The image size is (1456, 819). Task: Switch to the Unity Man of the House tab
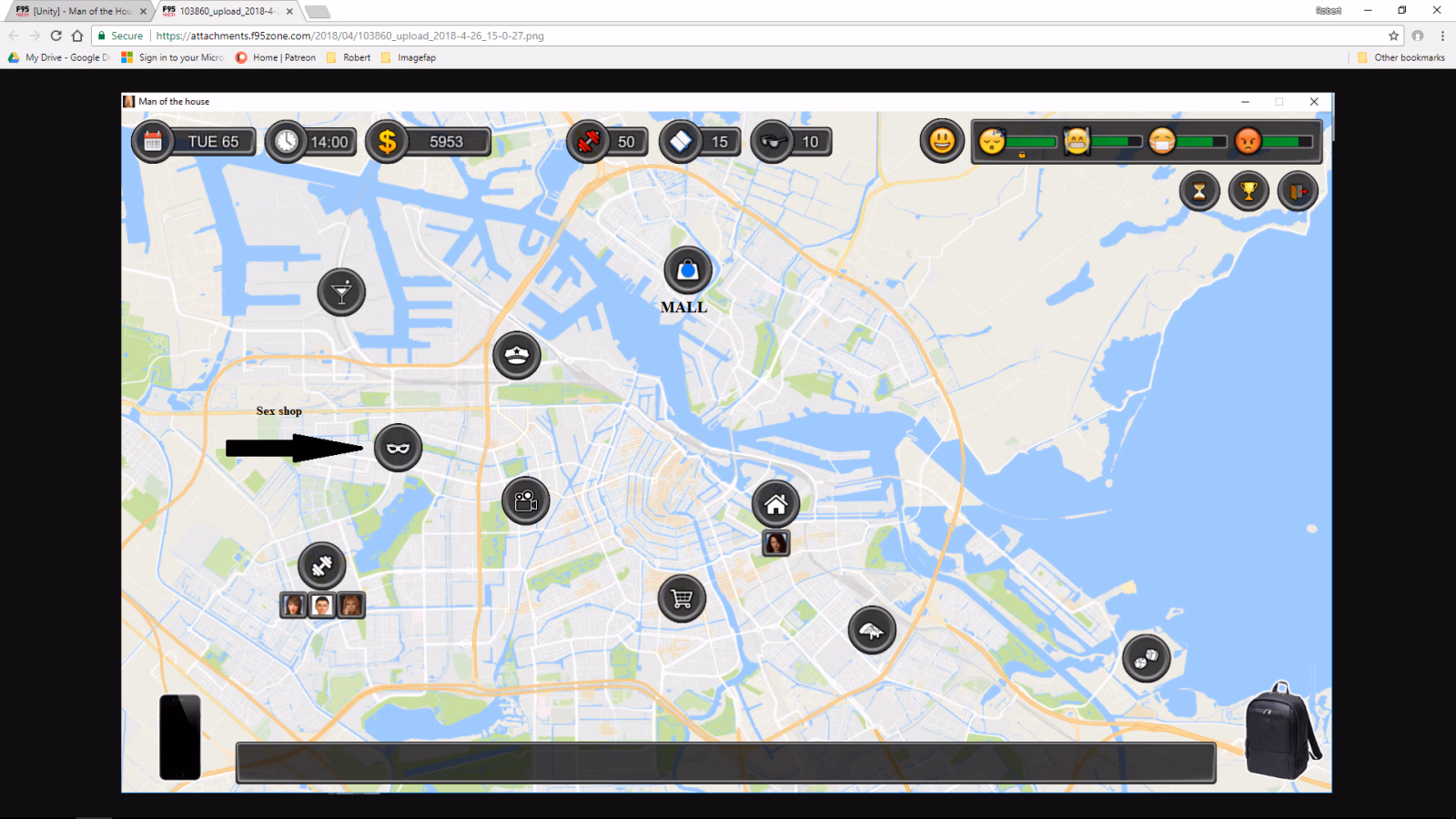click(80, 11)
